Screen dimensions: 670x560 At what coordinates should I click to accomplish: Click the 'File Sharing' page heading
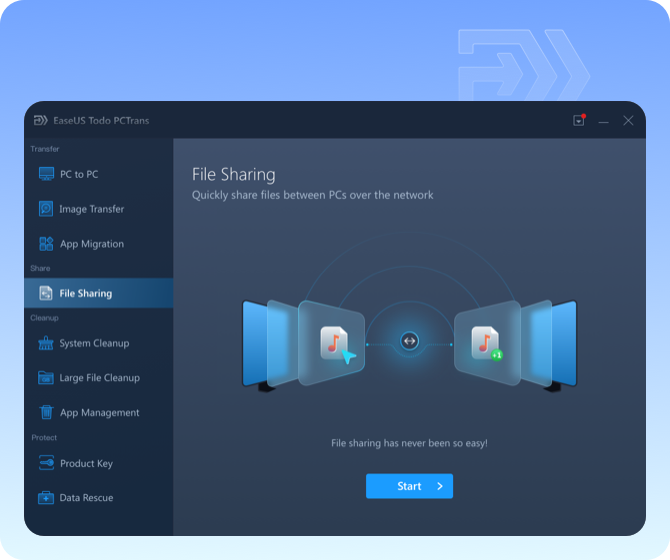tap(234, 175)
